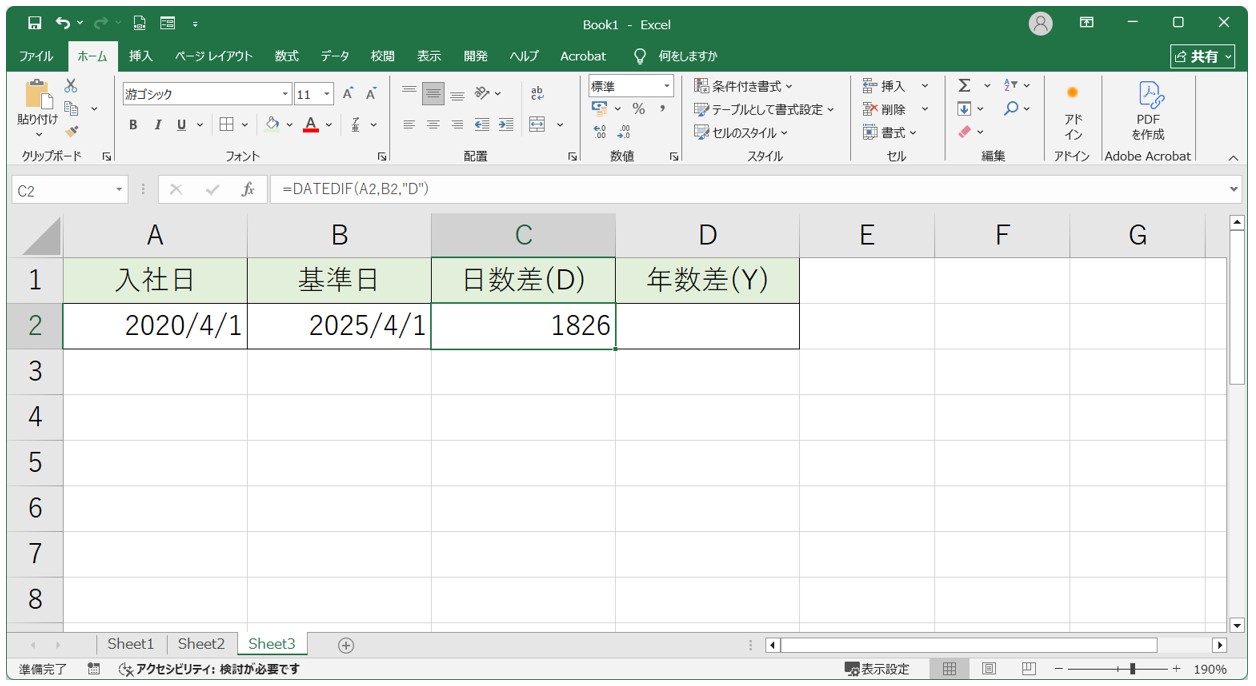Image resolution: width=1256 pixels, height=686 pixels.
Task: Expand the formula bar chevron
Action: tap(1233, 190)
